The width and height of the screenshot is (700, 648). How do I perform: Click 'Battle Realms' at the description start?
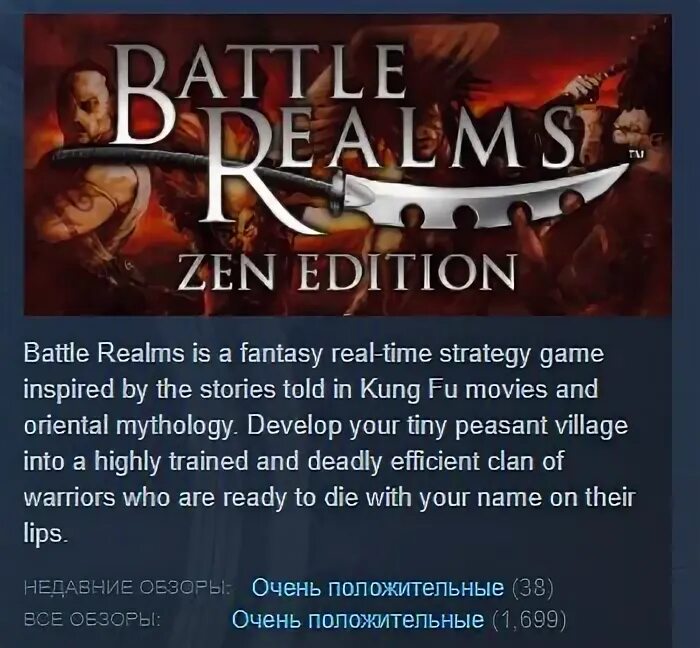click(104, 354)
